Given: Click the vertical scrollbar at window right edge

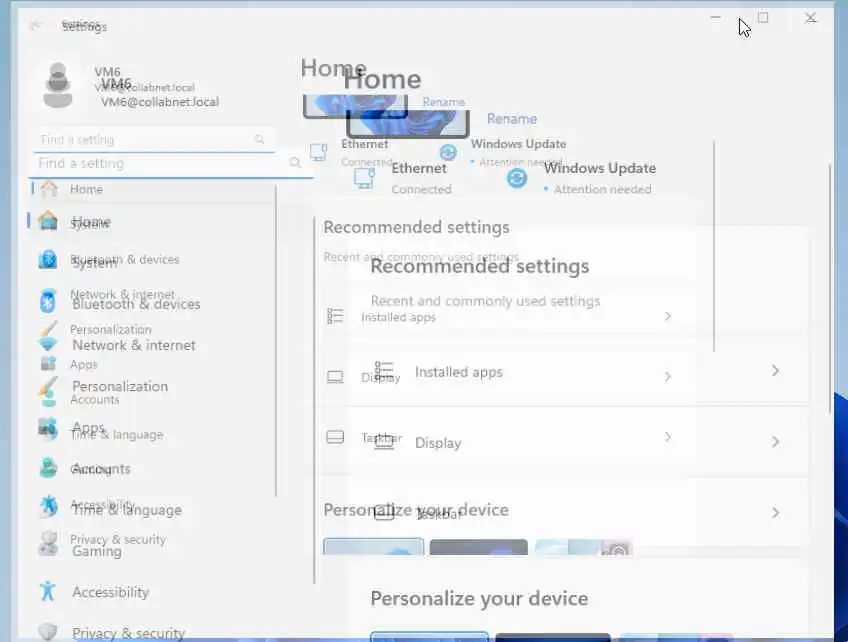Looking at the screenshot, I should [831, 289].
